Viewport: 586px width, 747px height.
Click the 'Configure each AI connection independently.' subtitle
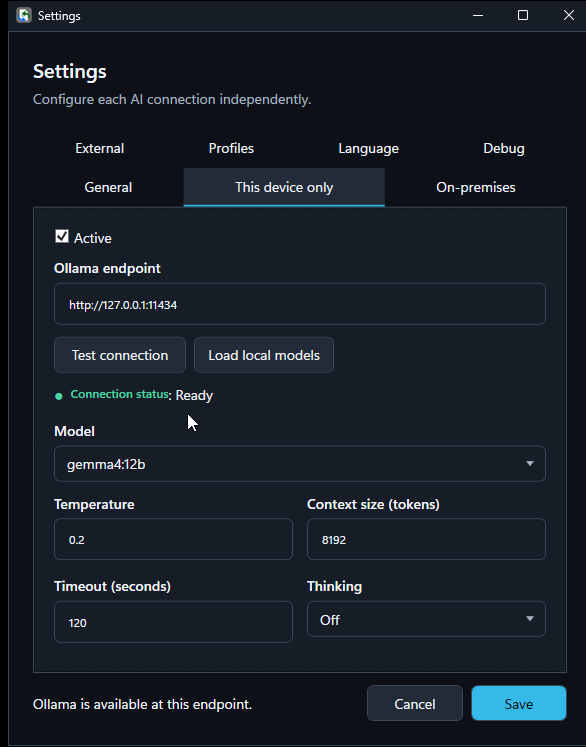172,99
